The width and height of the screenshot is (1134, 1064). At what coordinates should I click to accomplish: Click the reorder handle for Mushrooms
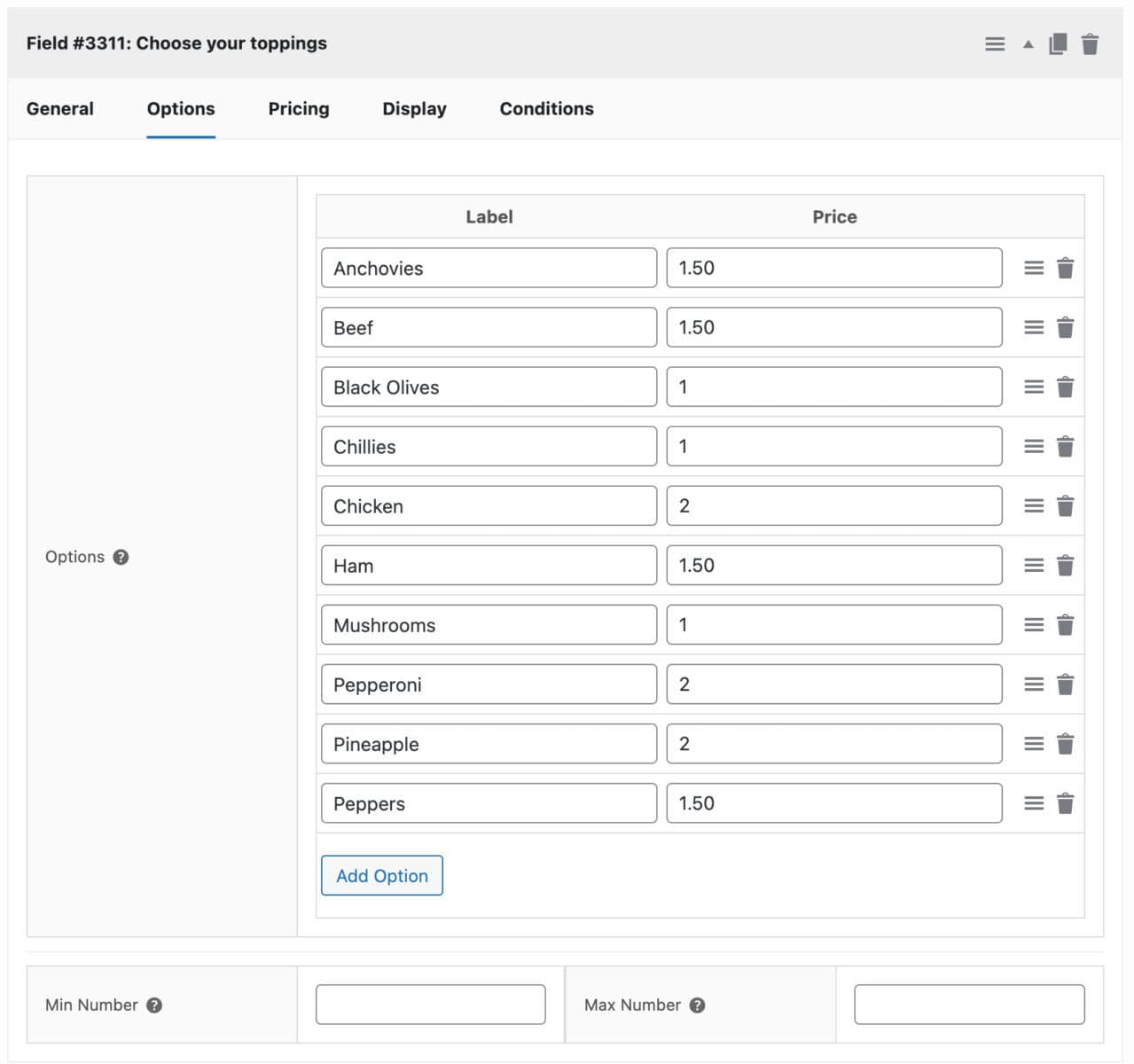coord(1033,624)
